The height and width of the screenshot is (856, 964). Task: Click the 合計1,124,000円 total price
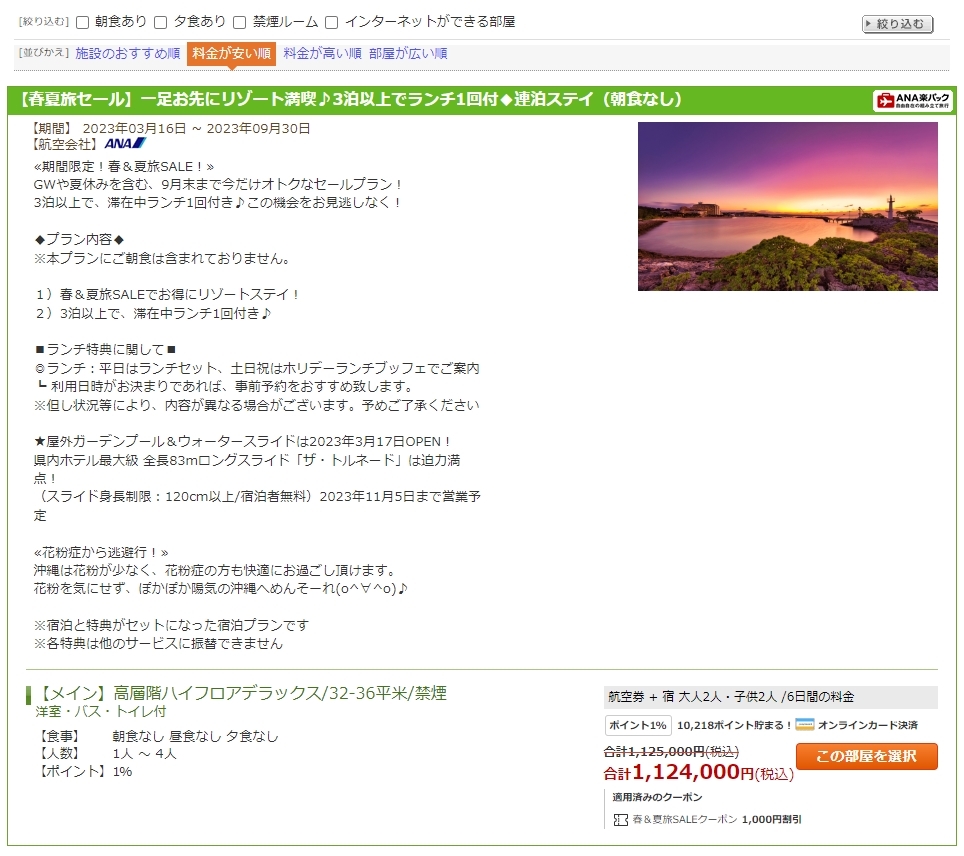698,772
